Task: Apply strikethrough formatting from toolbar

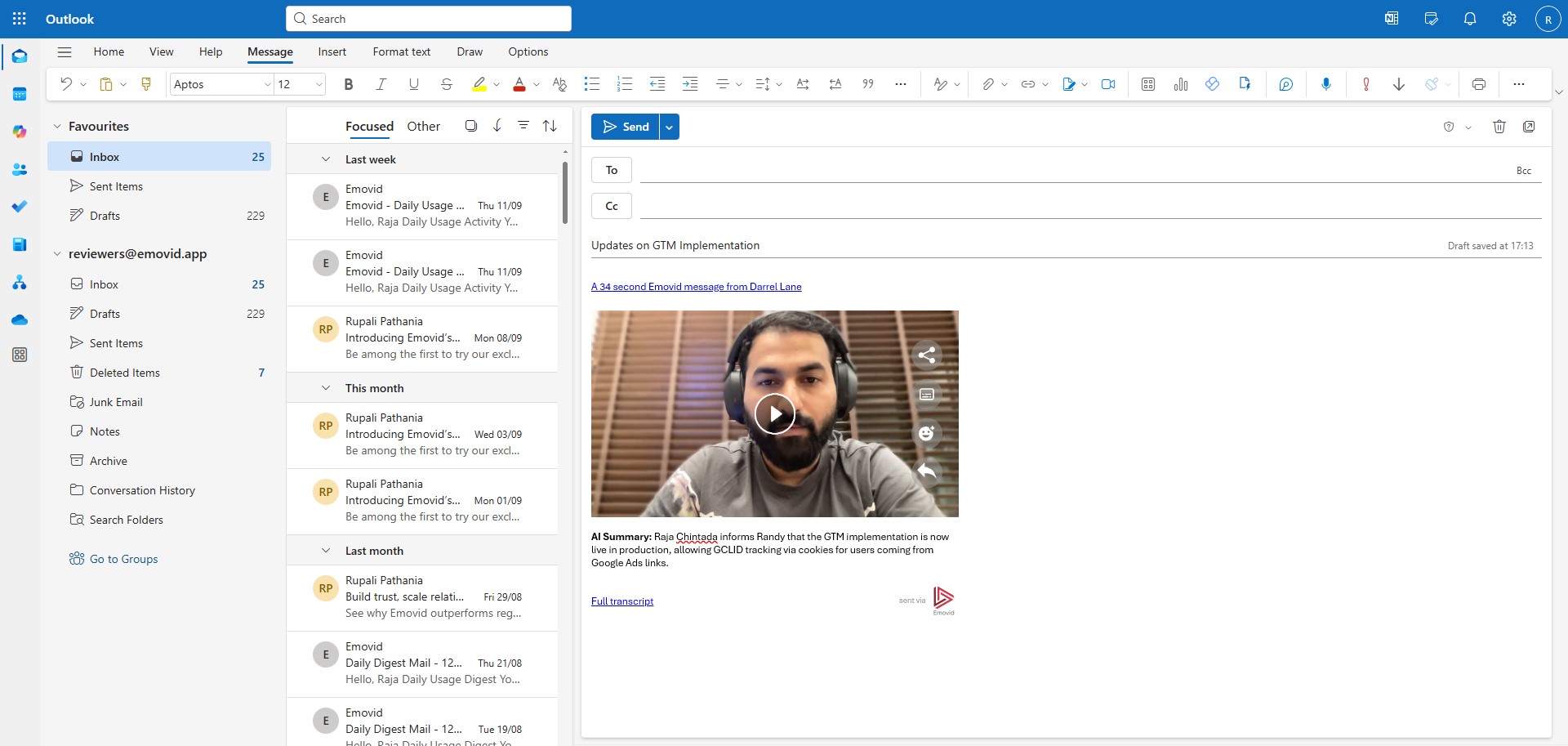Action: point(446,84)
